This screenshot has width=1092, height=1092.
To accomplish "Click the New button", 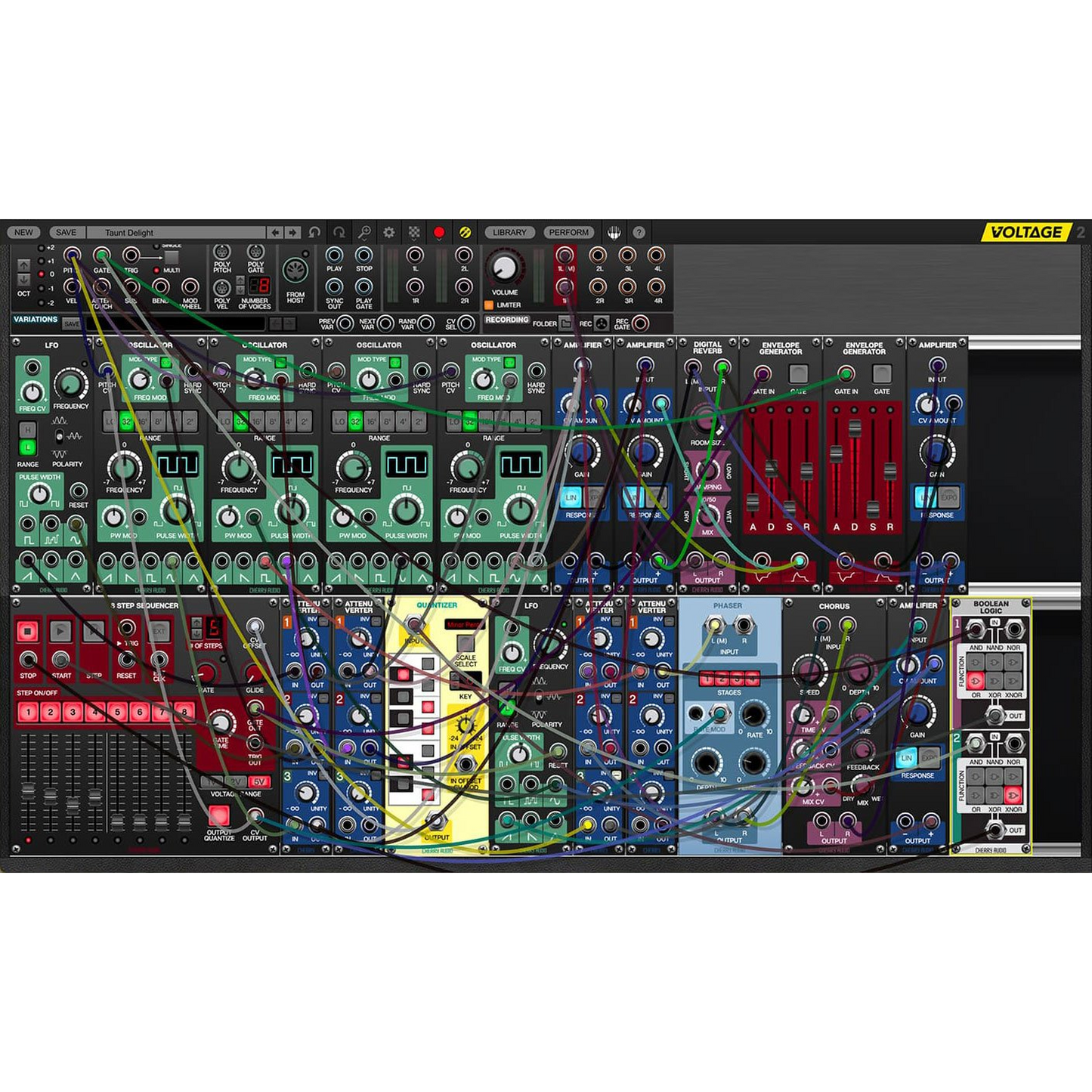I will coord(24,233).
